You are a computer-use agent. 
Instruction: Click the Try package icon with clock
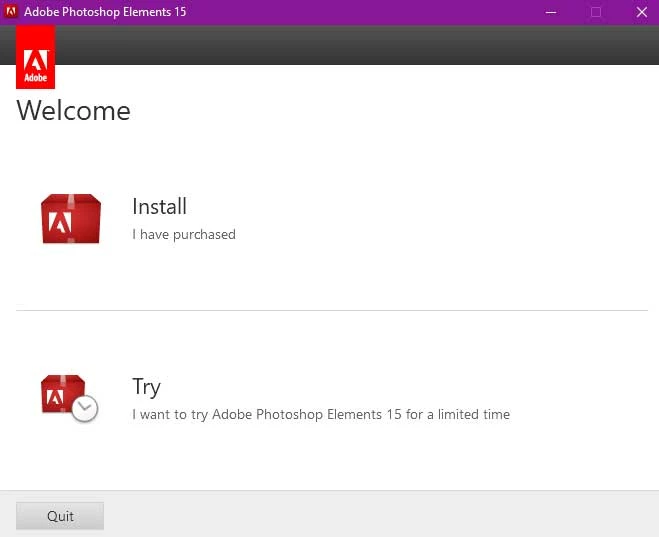[x=70, y=398]
